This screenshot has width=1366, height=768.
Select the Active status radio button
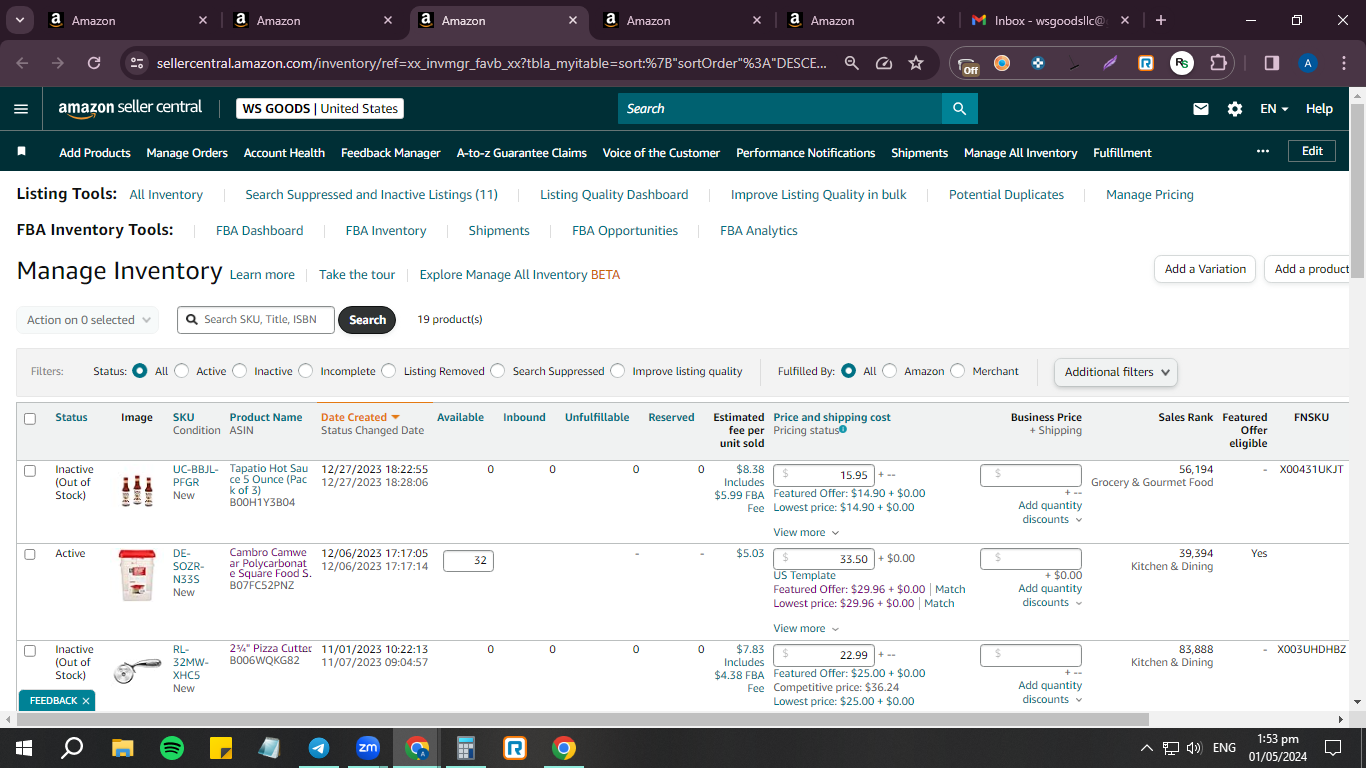(x=181, y=371)
